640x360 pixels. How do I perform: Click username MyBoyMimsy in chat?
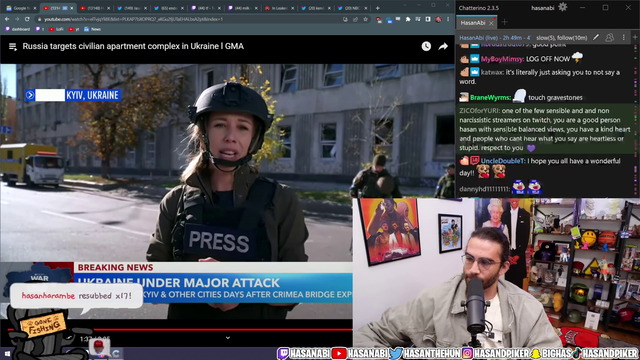502,59
